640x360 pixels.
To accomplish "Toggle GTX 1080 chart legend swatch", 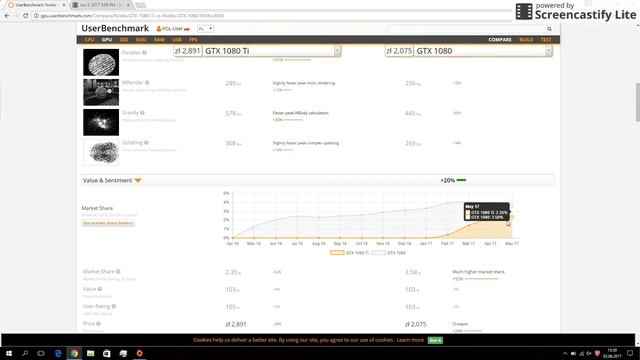I will pos(378,253).
